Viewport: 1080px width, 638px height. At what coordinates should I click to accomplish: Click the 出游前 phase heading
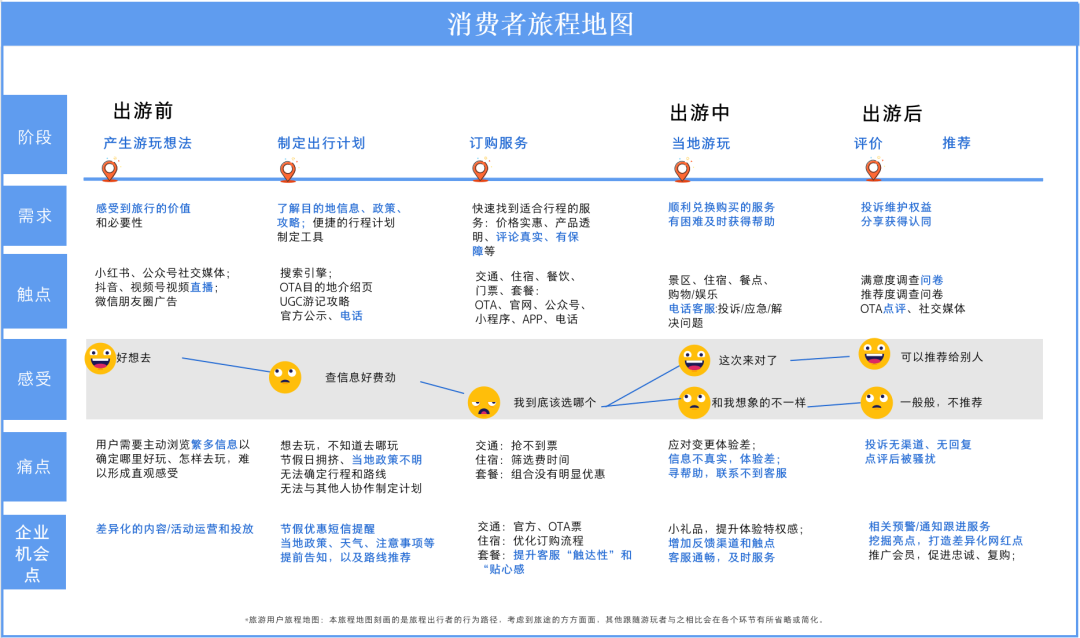point(143,111)
